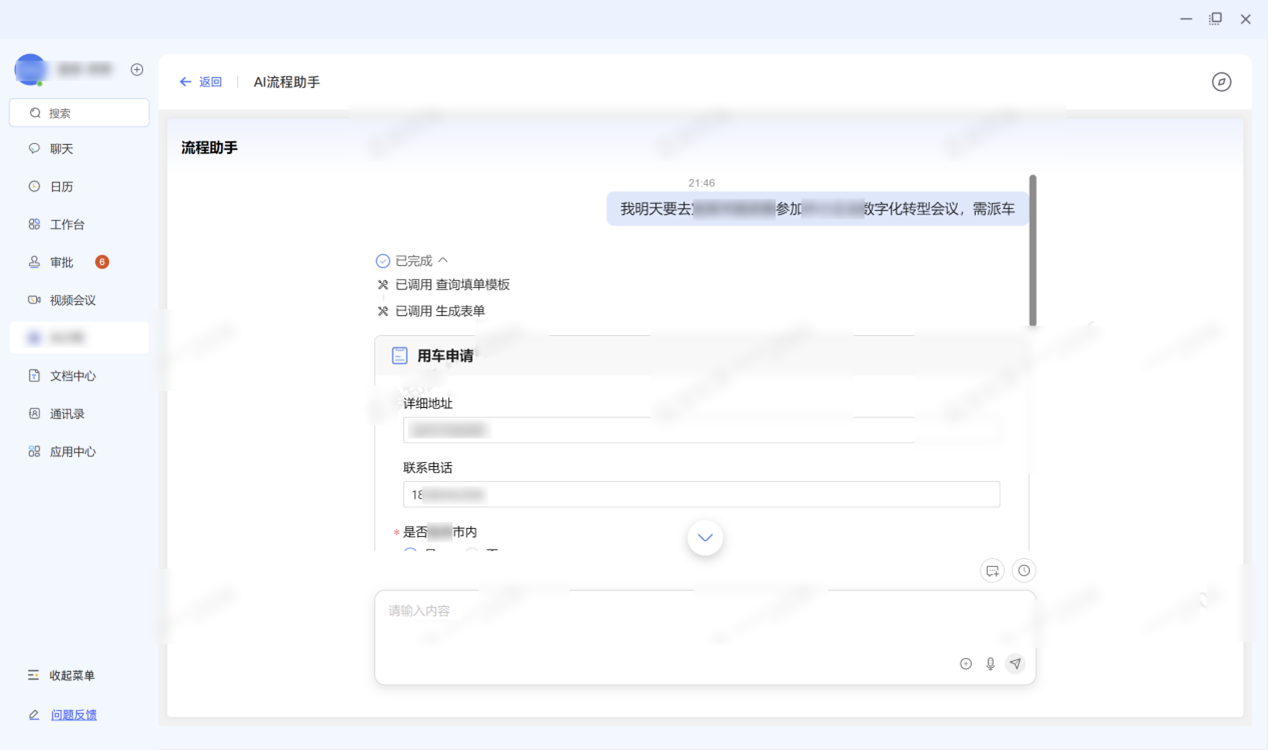Expand the form using the blue down chevron
Viewport: 1268px width, 750px height.
tap(705, 537)
